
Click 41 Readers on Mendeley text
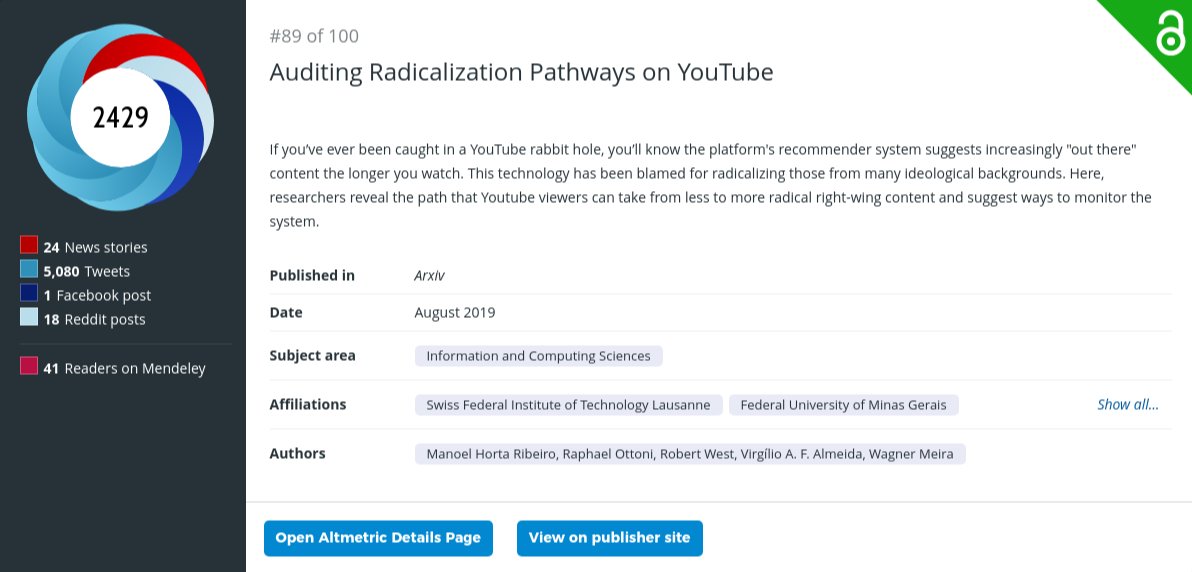[x=125, y=369]
